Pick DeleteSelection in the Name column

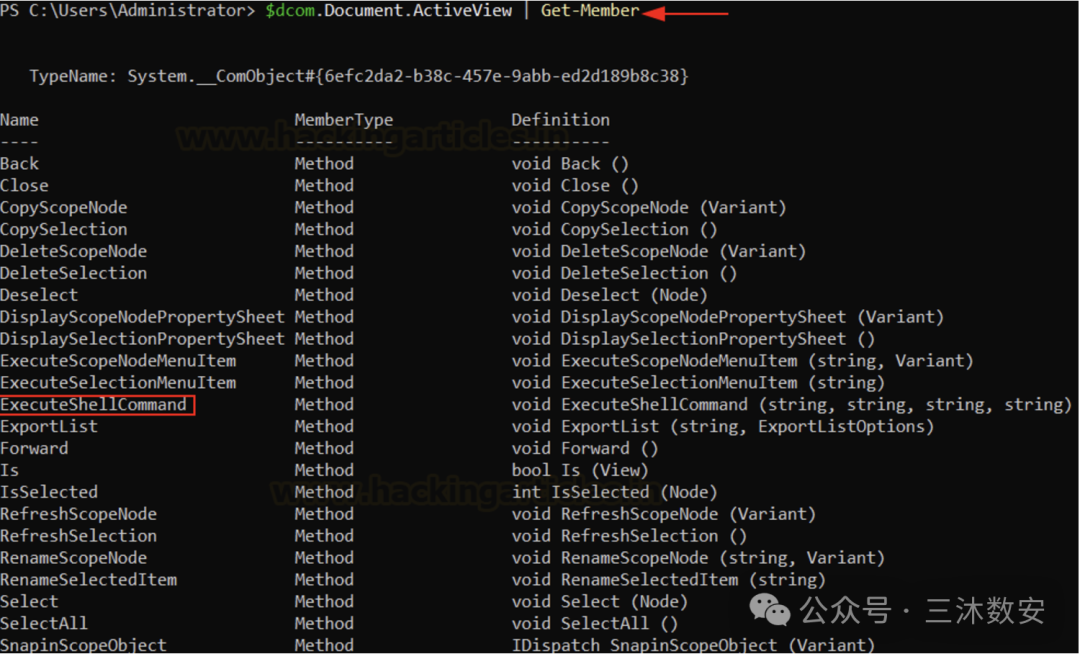click(x=73, y=273)
